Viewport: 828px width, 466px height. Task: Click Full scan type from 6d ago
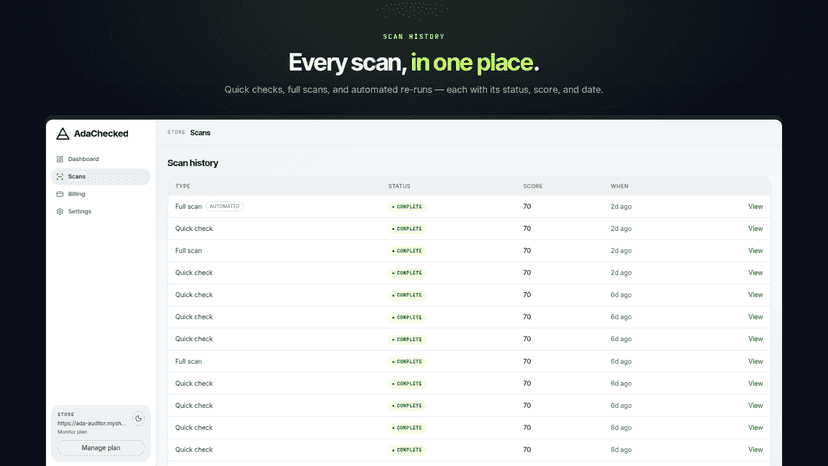tap(189, 361)
